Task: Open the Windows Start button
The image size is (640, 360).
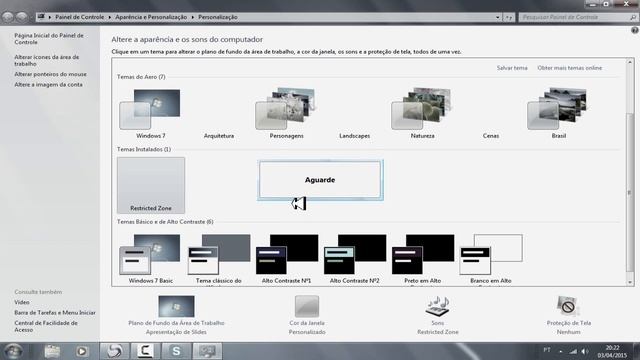Action: pos(13,351)
